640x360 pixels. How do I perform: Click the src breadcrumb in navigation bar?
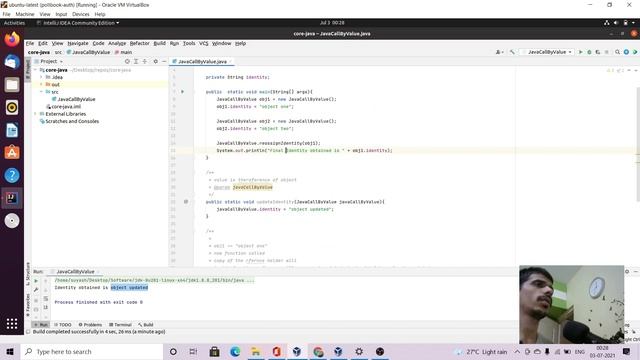(x=58, y=52)
